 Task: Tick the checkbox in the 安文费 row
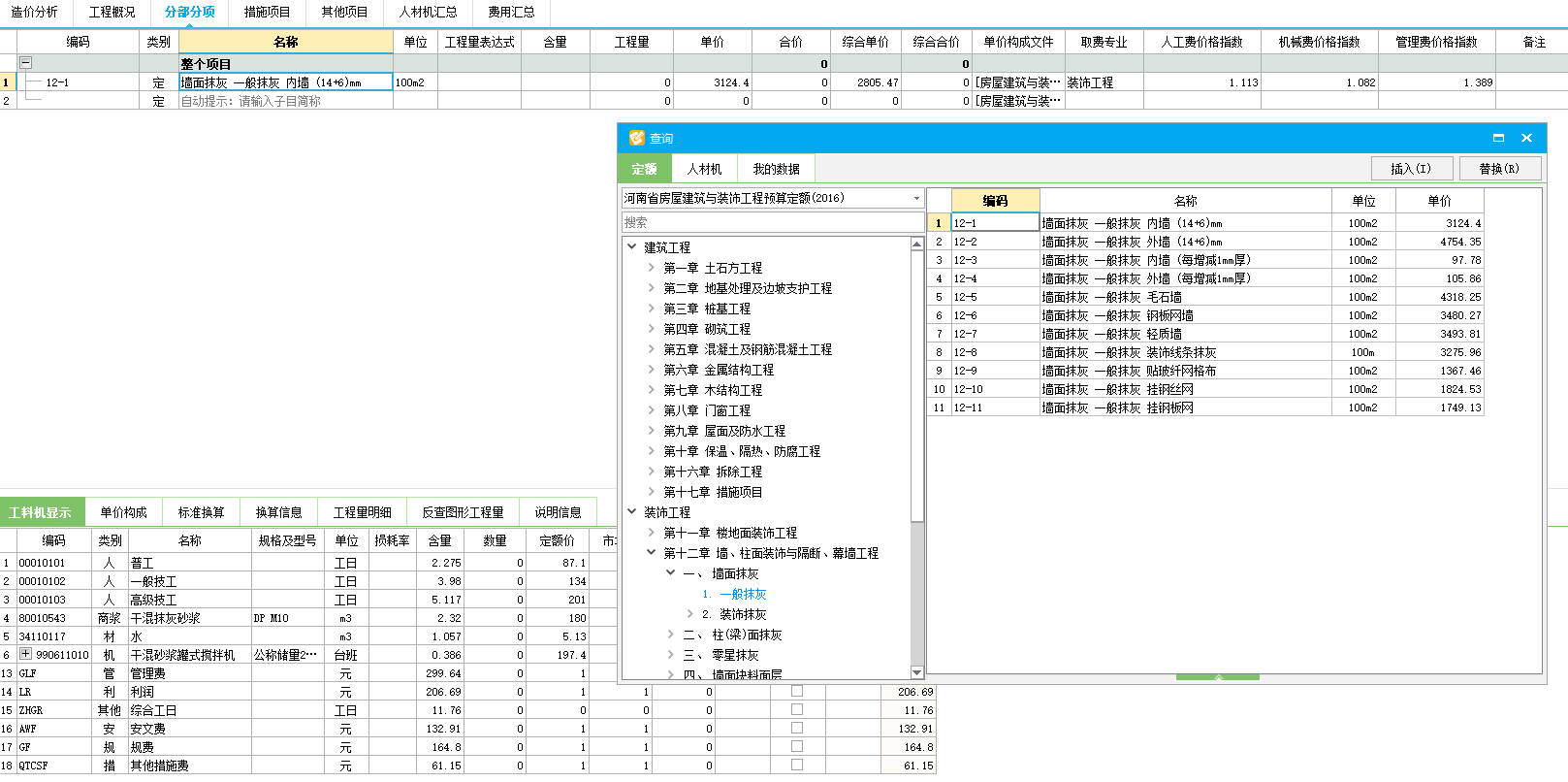click(797, 728)
